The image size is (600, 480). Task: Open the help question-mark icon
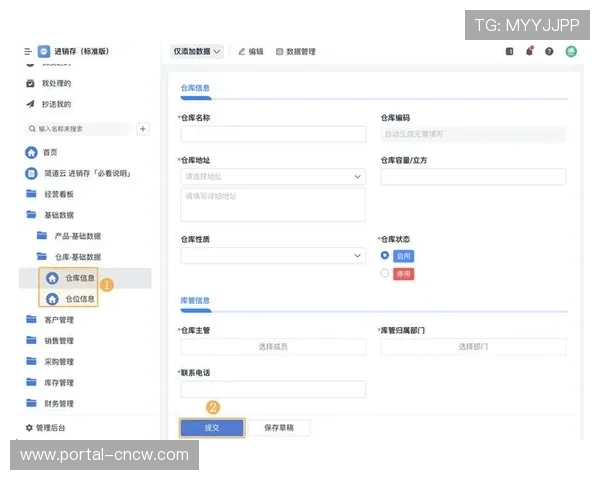[x=549, y=51]
